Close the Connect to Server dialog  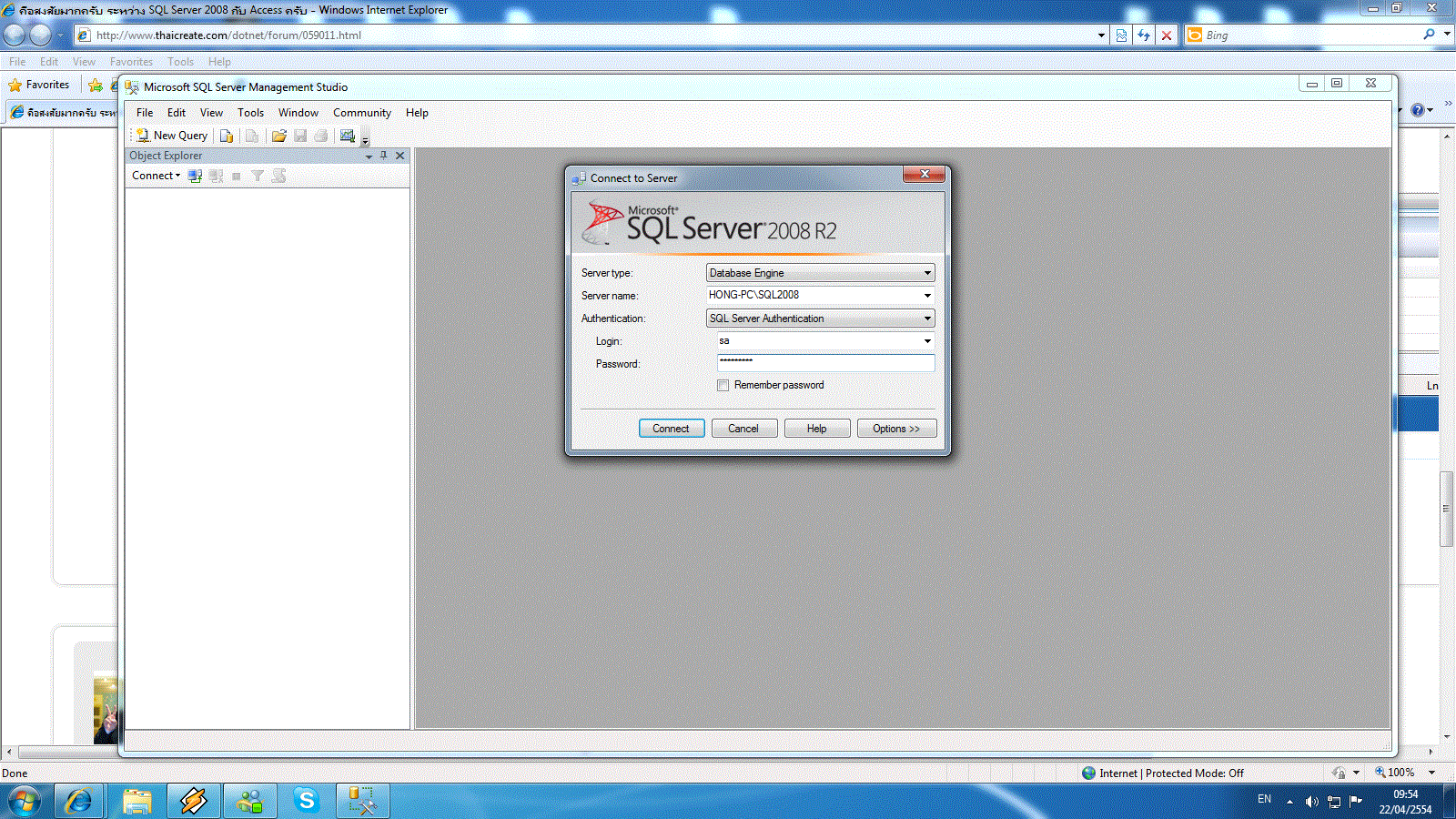click(x=925, y=174)
